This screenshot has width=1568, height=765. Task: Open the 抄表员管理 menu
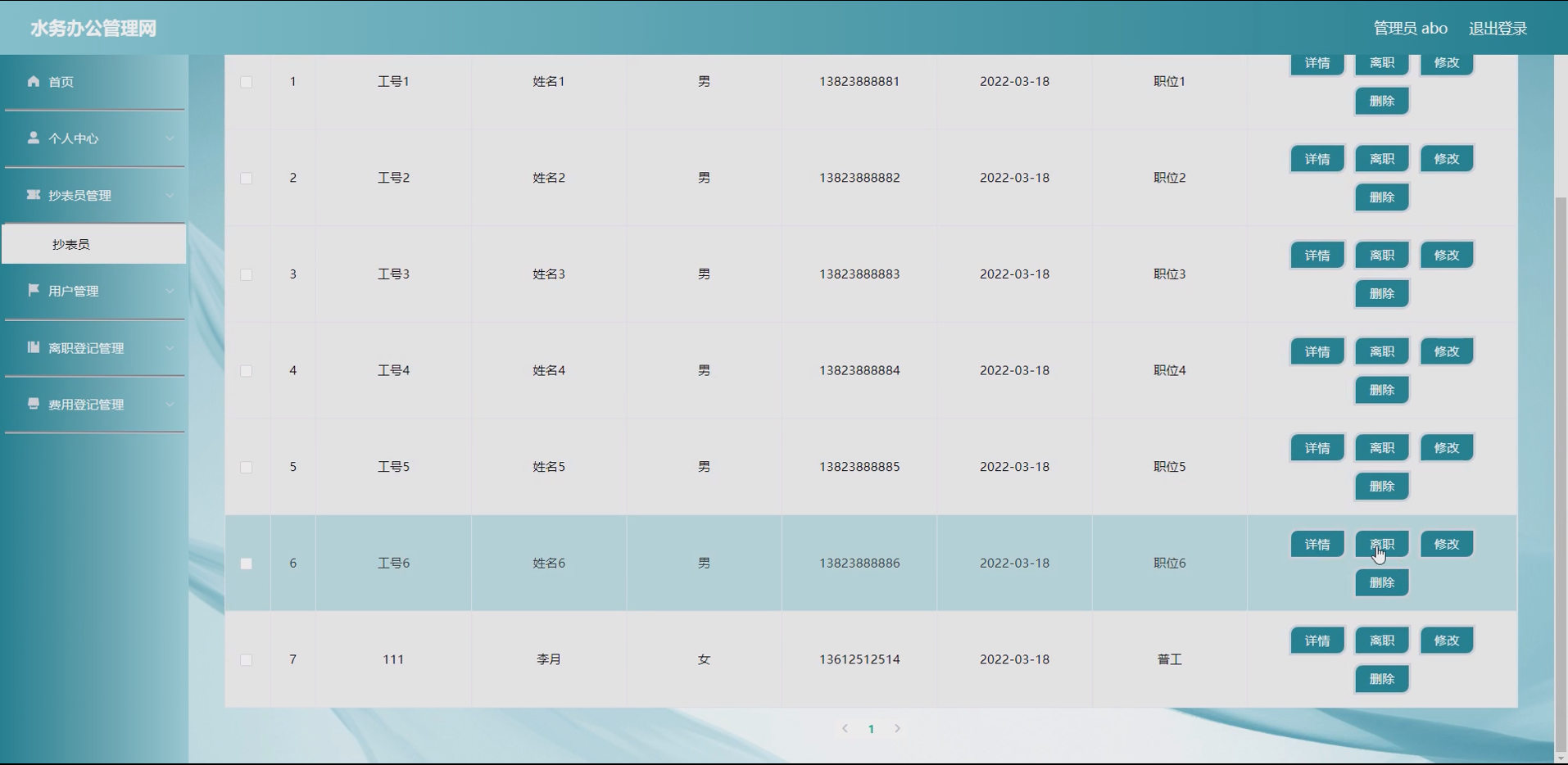(94, 195)
